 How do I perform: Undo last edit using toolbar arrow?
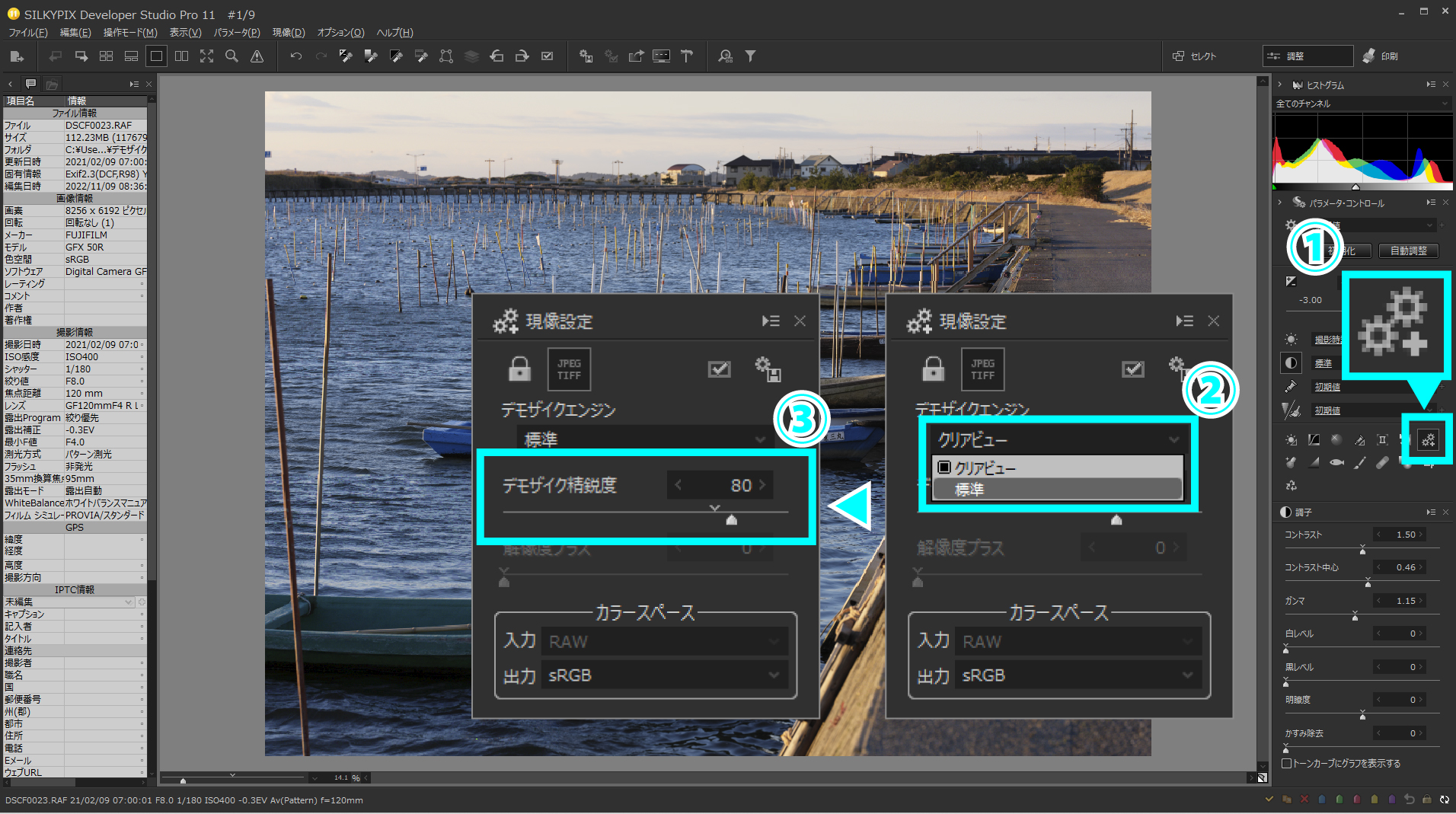click(295, 56)
